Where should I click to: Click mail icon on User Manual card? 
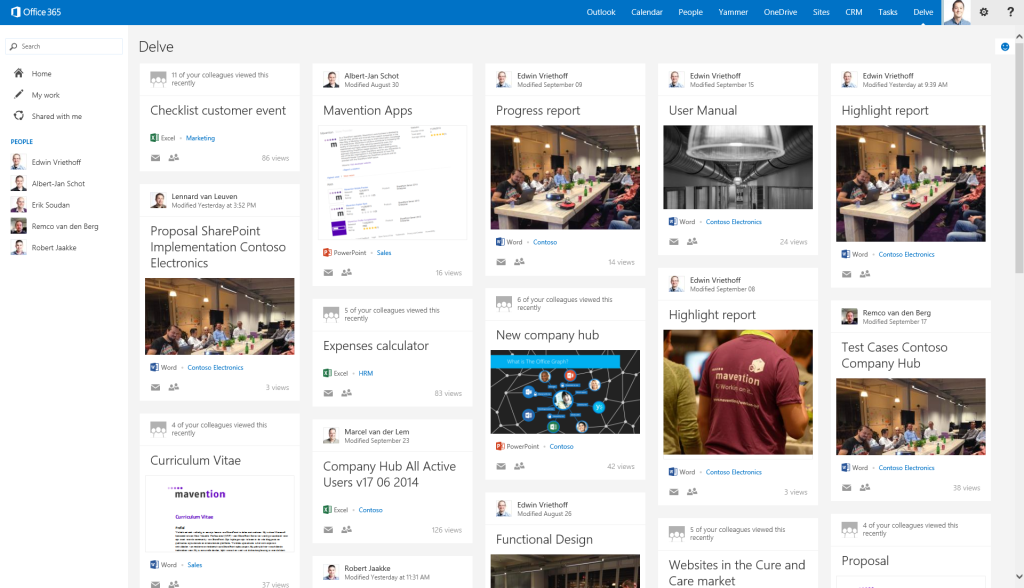coord(674,242)
